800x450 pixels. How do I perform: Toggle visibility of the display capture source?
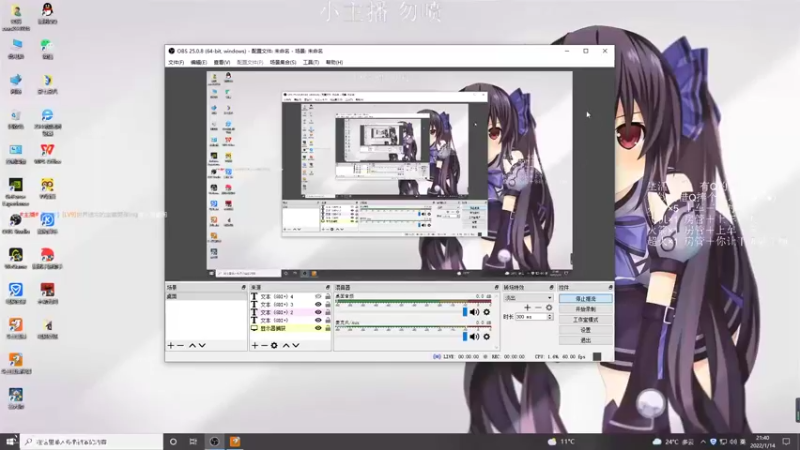pyautogui.click(x=318, y=328)
